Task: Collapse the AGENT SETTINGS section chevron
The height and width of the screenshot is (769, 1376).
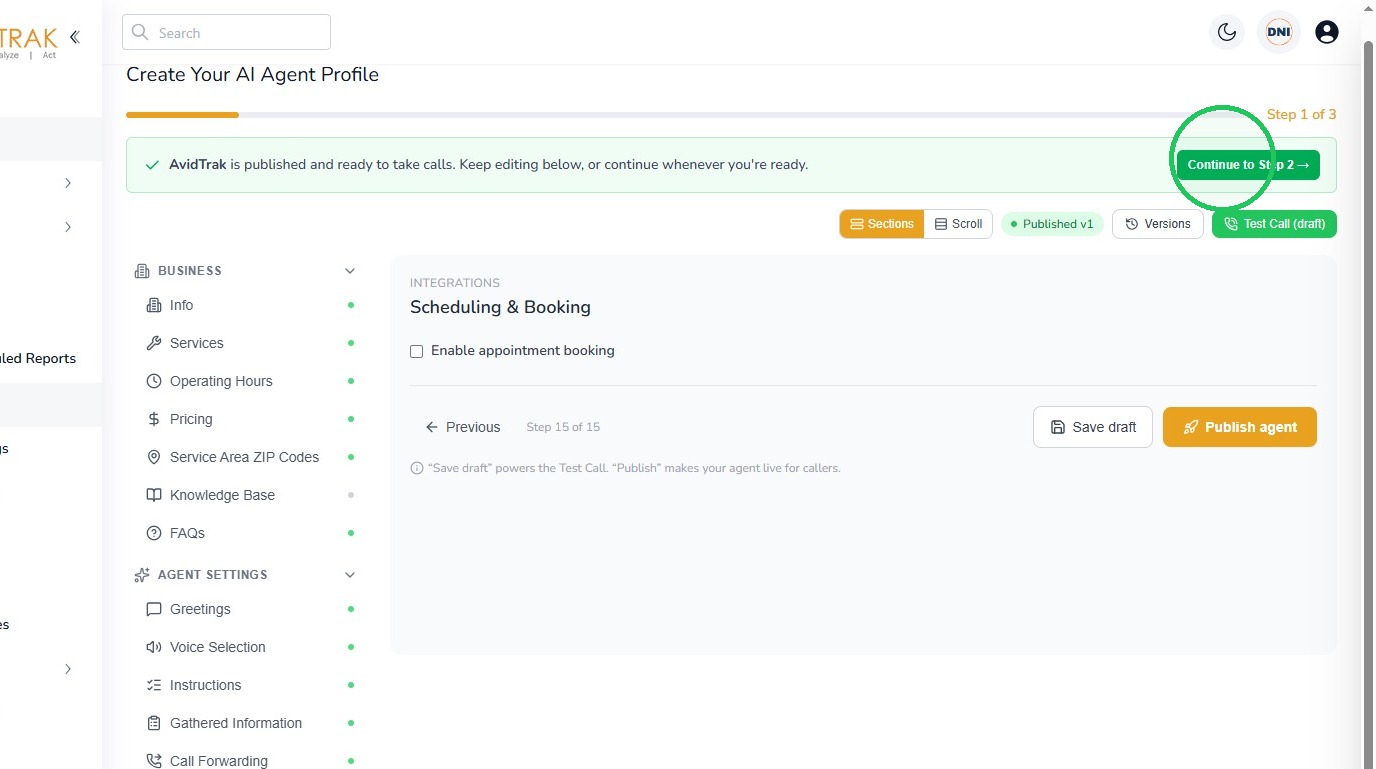Action: (x=350, y=575)
